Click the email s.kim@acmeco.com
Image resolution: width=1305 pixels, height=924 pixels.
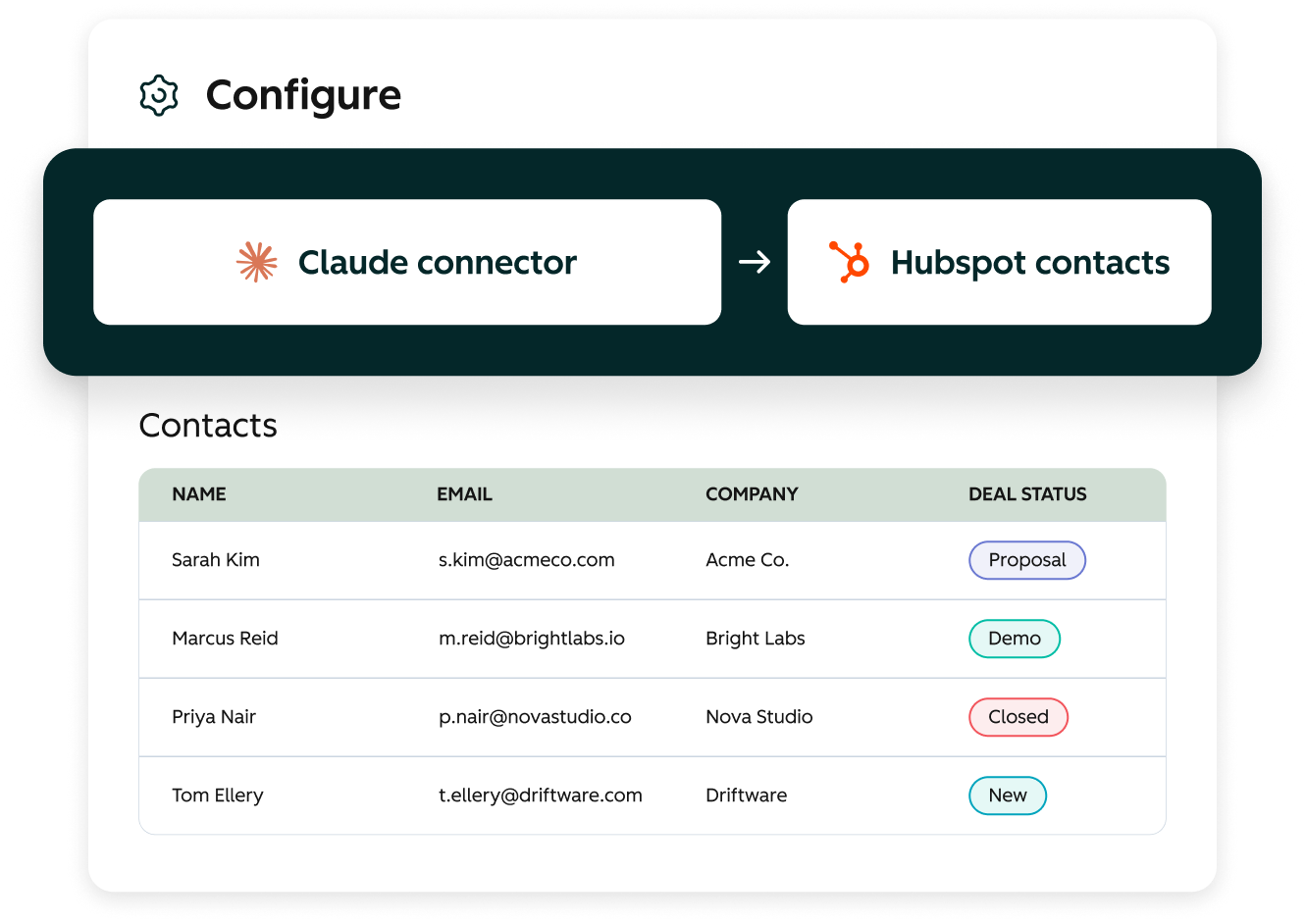[x=527, y=560]
